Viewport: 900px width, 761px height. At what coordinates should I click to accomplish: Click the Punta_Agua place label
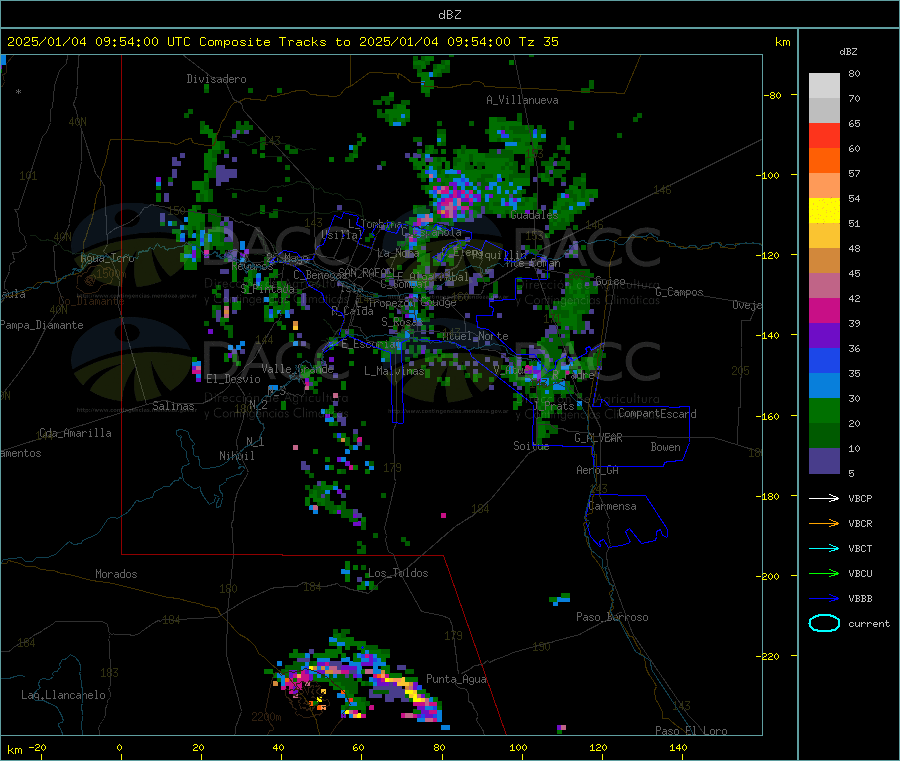point(456,680)
